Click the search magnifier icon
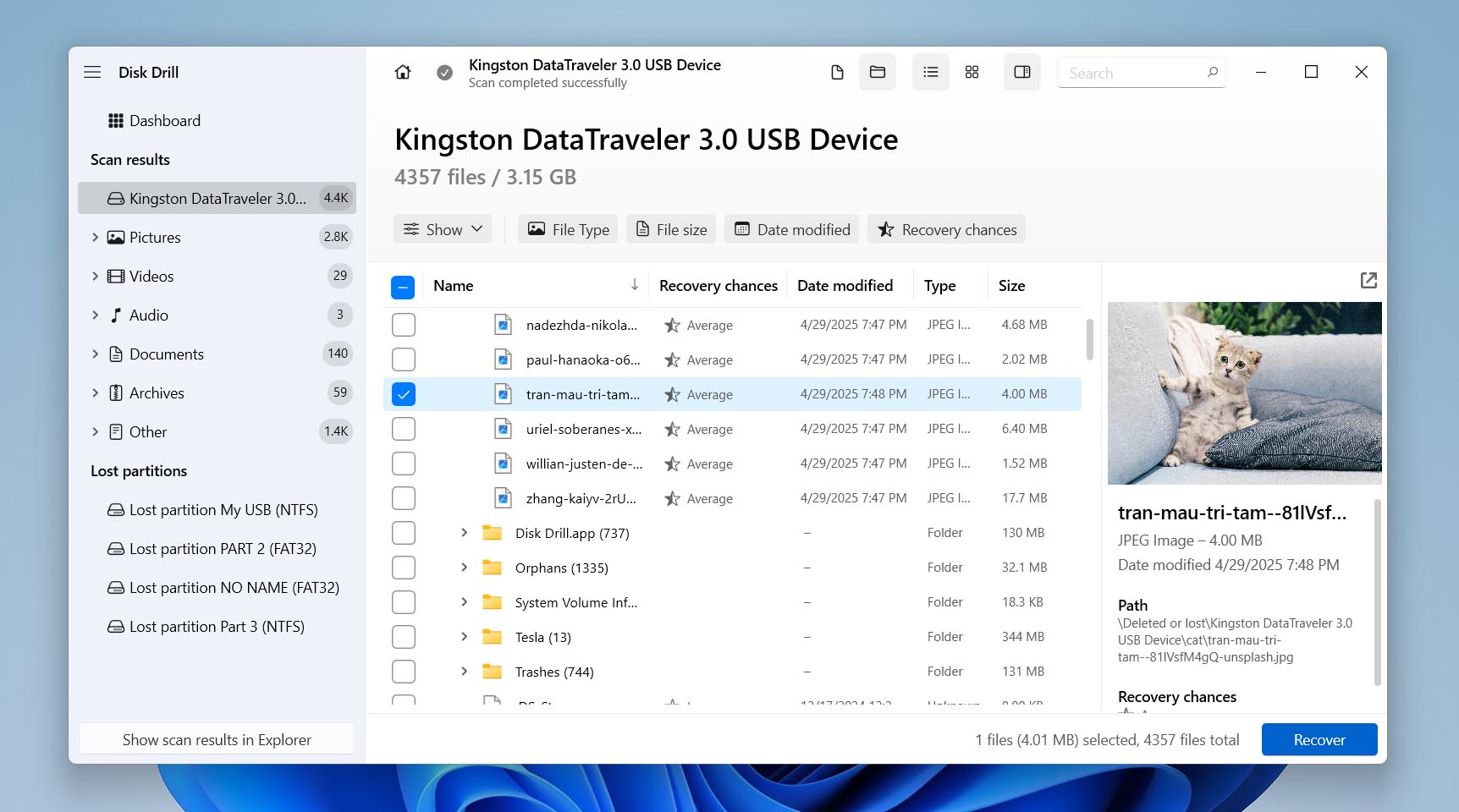Image resolution: width=1459 pixels, height=812 pixels. (1212, 72)
